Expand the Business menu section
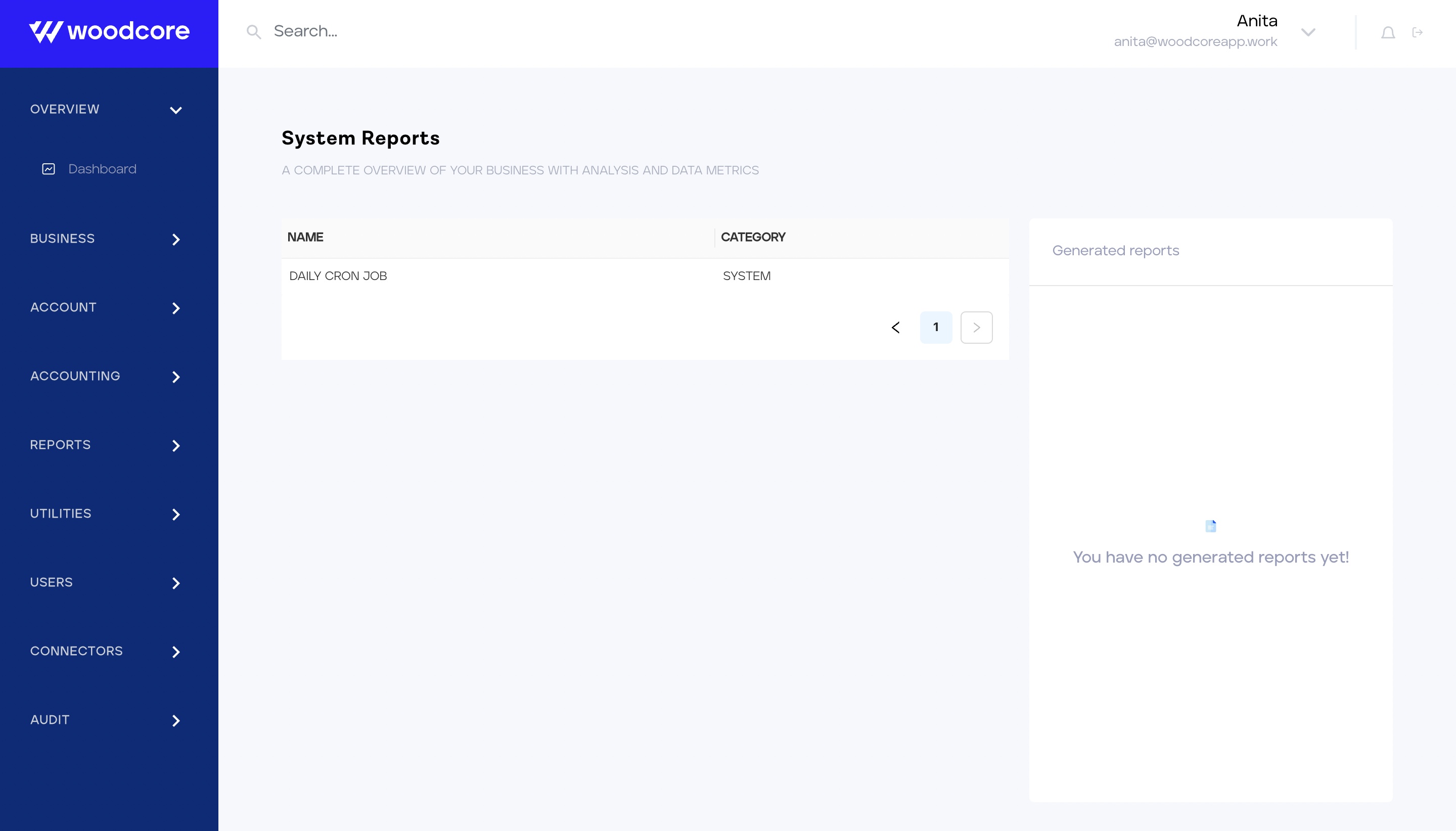This screenshot has width=1456, height=831. coord(175,239)
